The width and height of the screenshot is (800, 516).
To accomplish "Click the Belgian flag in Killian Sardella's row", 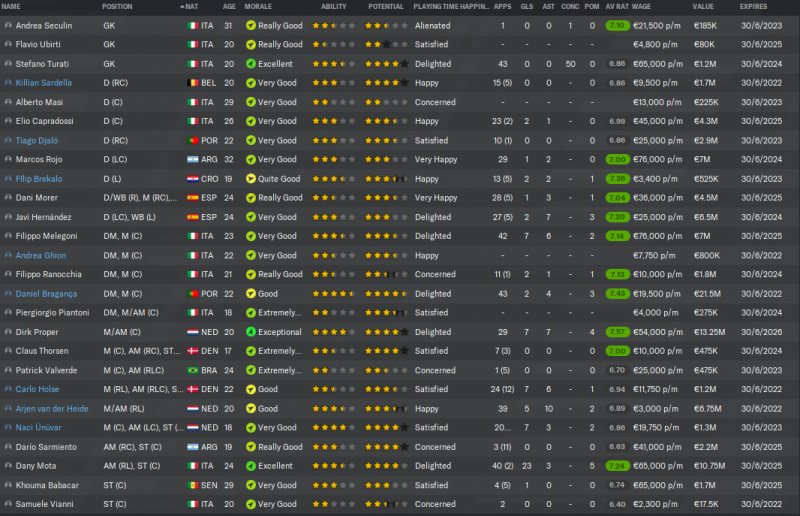I will pyautogui.click(x=193, y=83).
